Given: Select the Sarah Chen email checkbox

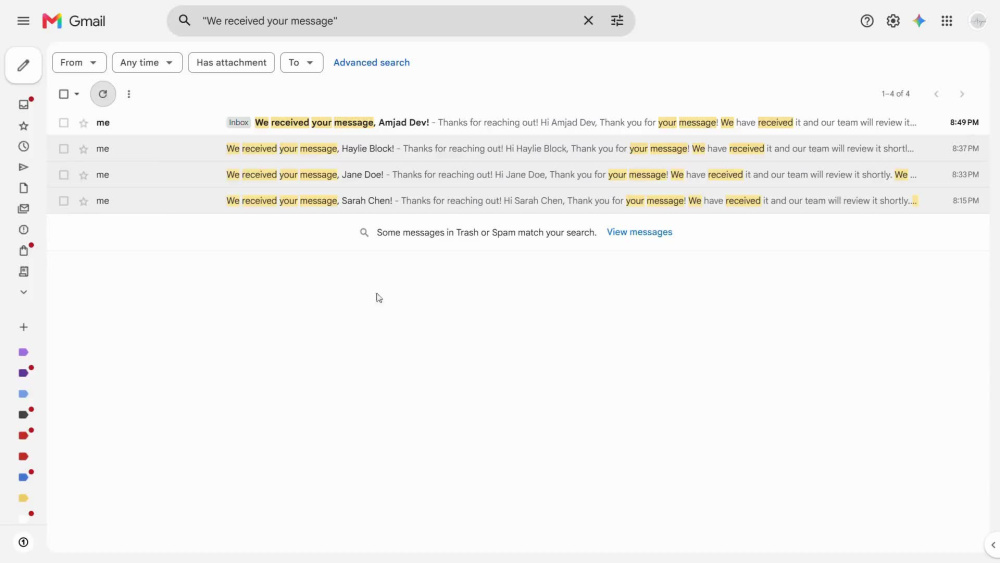Looking at the screenshot, I should [x=64, y=201].
